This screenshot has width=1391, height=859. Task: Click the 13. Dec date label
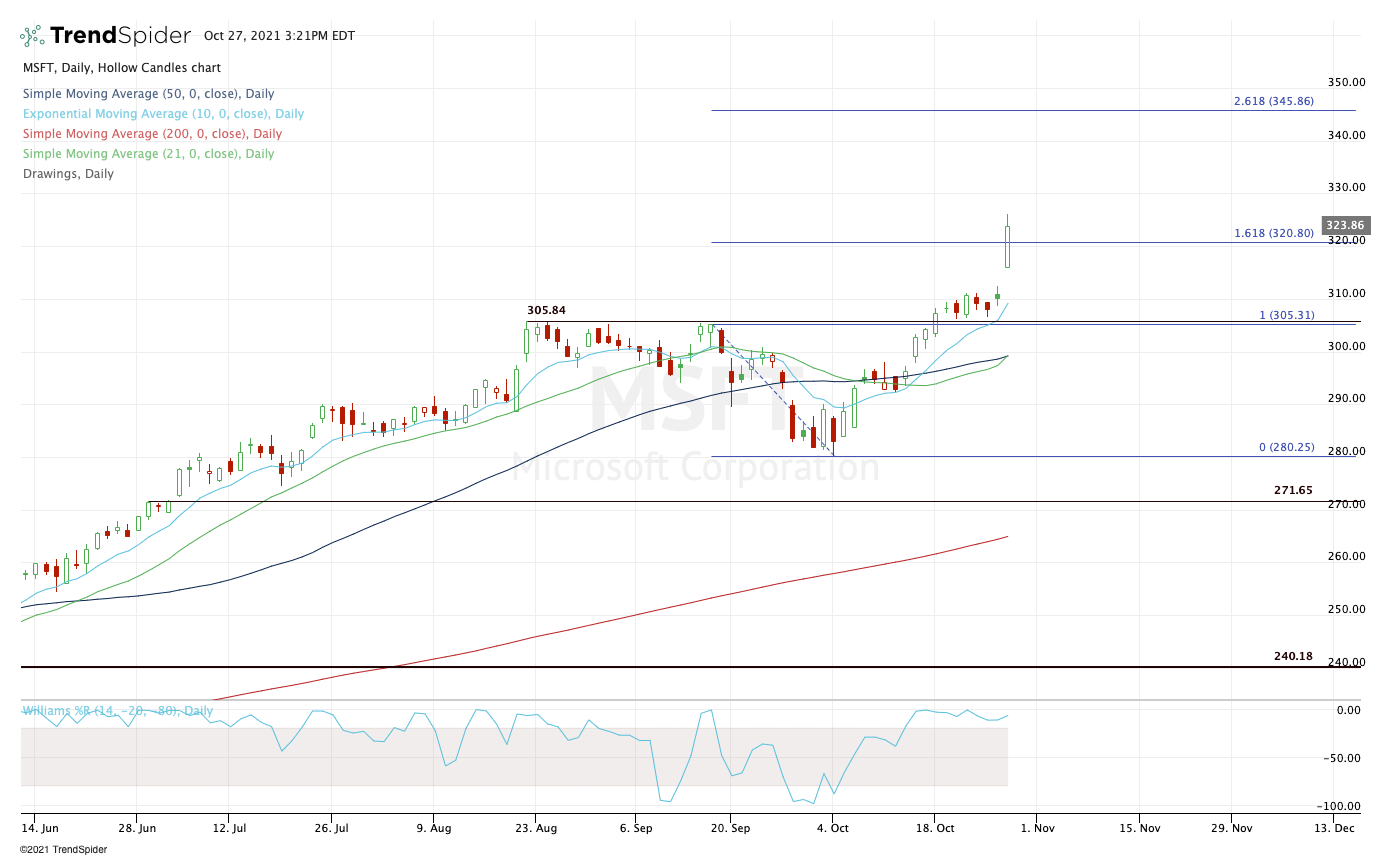pos(1334,828)
